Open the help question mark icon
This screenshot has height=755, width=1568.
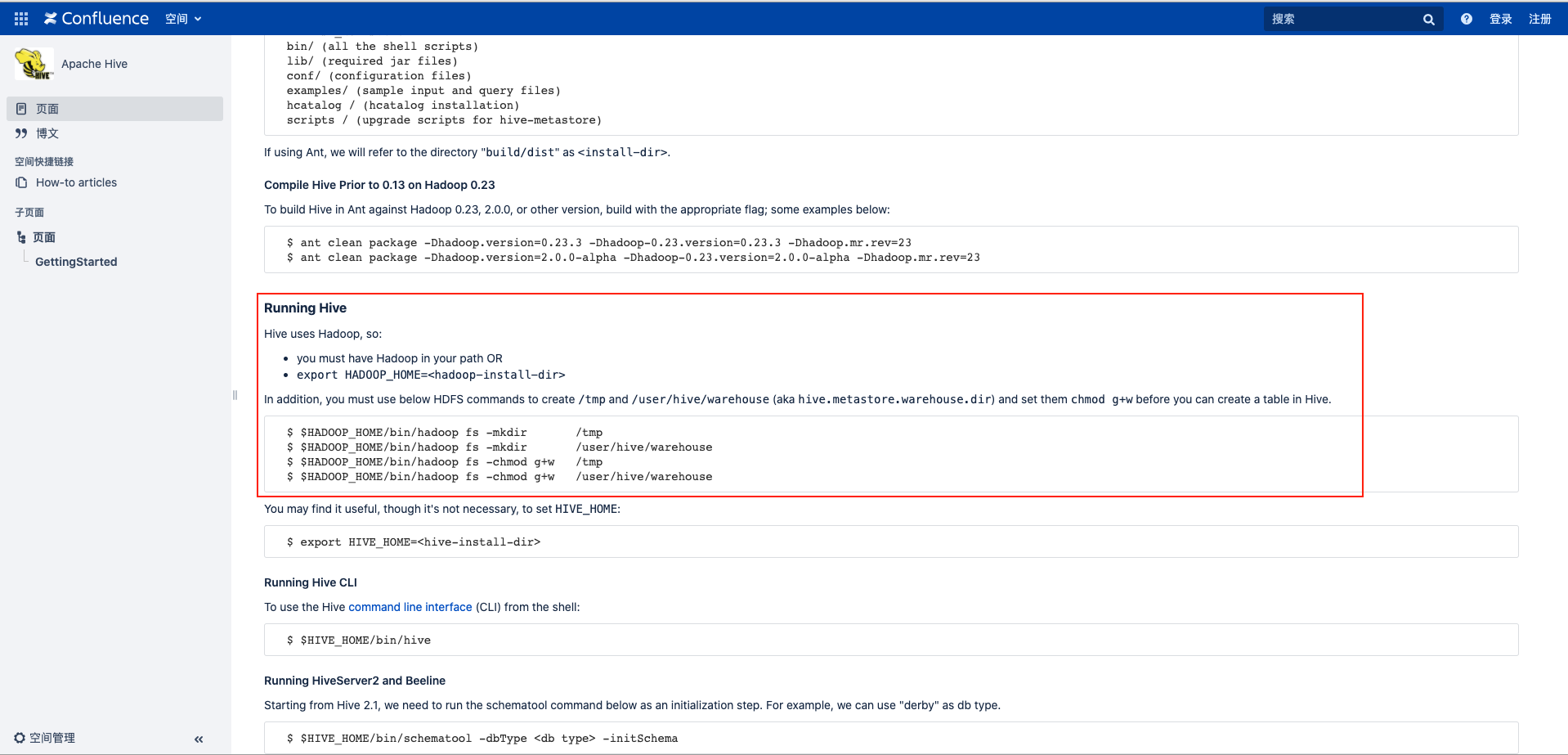(1467, 19)
